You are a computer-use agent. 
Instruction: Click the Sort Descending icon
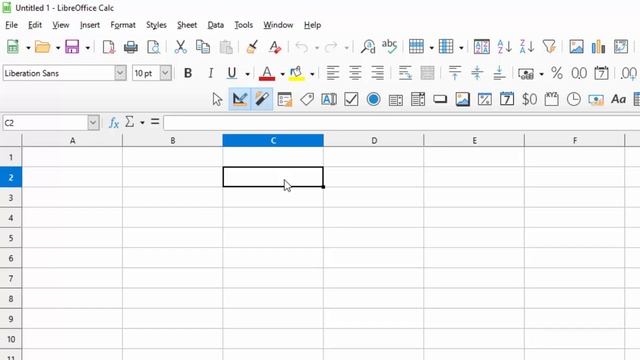point(527,47)
